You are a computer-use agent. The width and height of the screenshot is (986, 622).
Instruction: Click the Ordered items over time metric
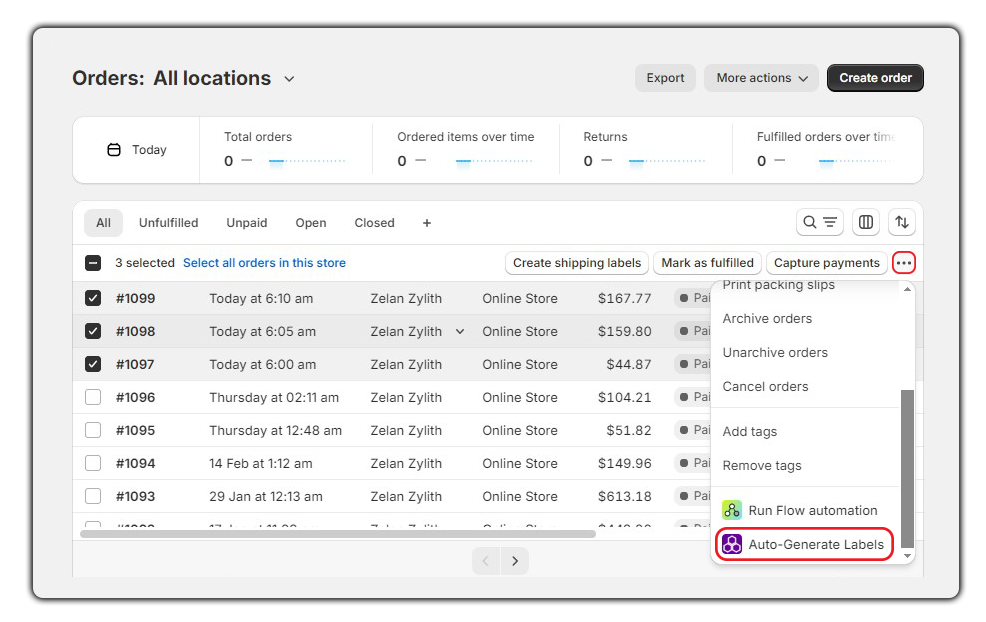click(466, 150)
